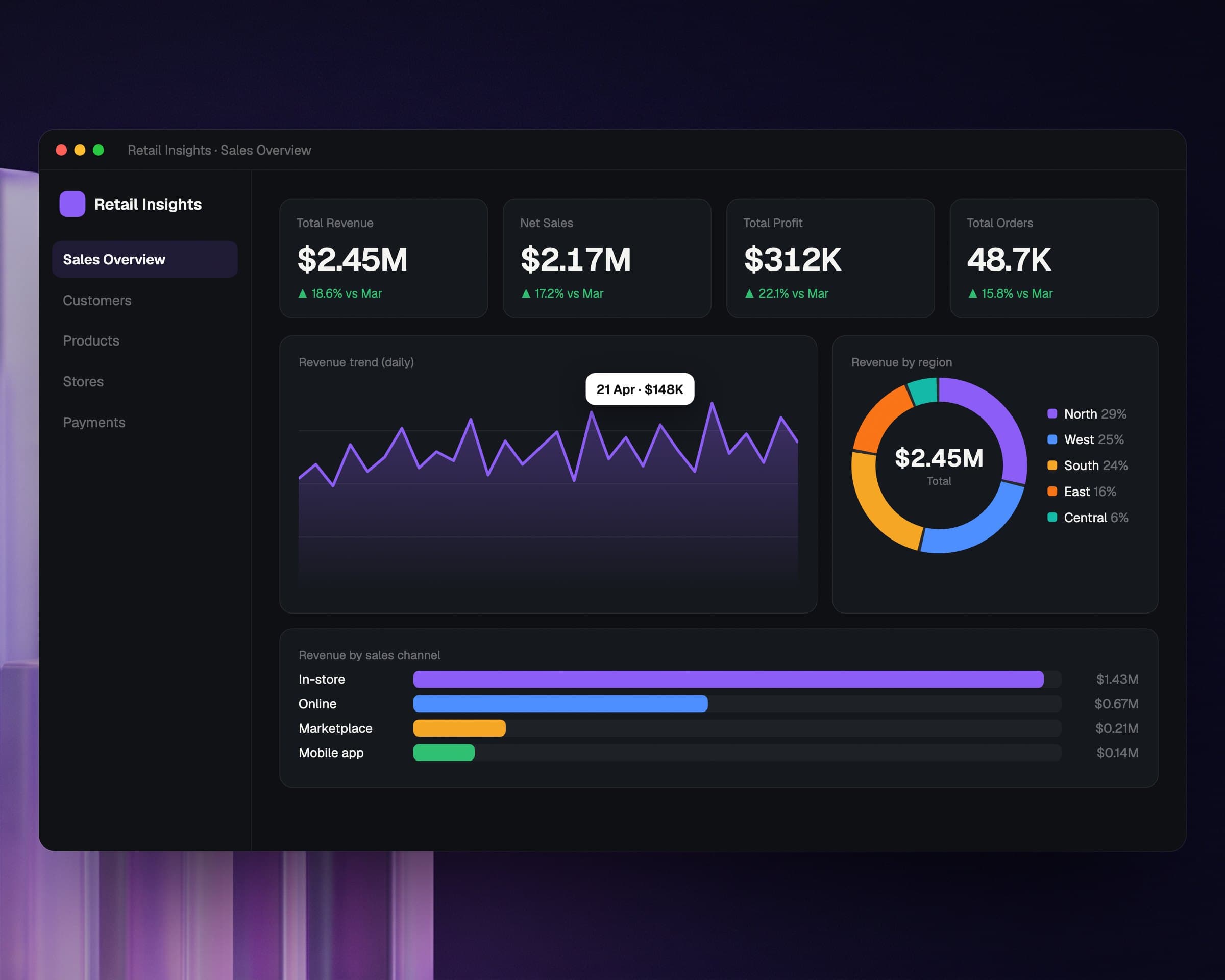Navigate to Payments in the sidebar

pyautogui.click(x=94, y=422)
